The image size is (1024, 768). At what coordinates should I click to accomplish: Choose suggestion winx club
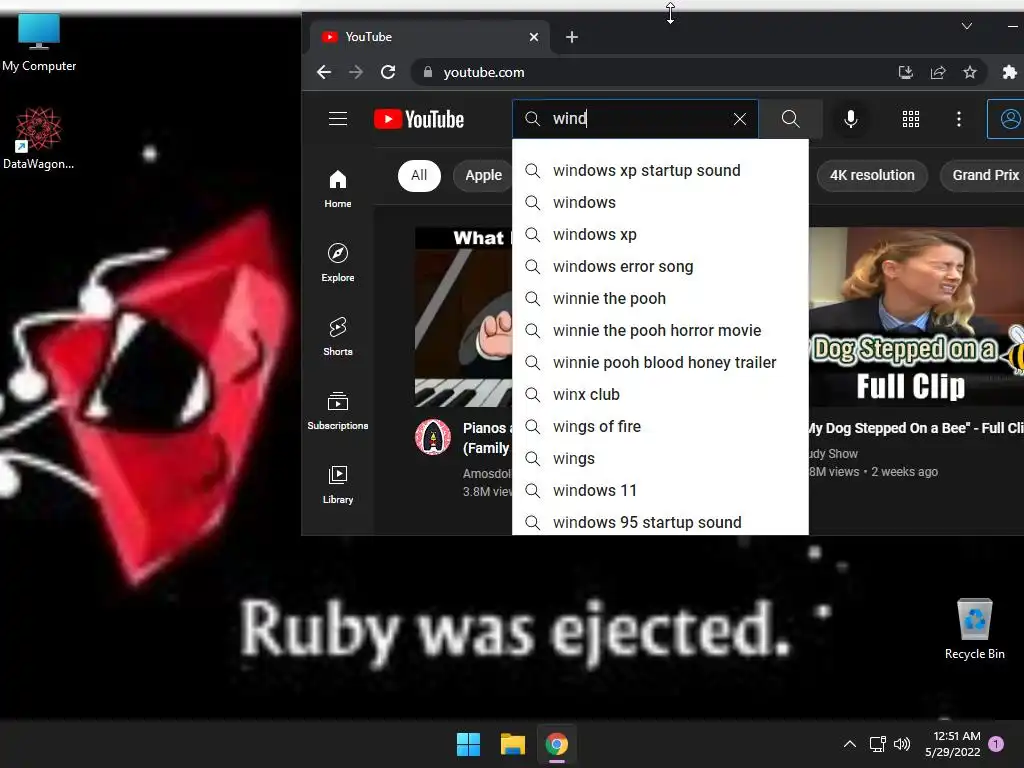tap(660, 394)
